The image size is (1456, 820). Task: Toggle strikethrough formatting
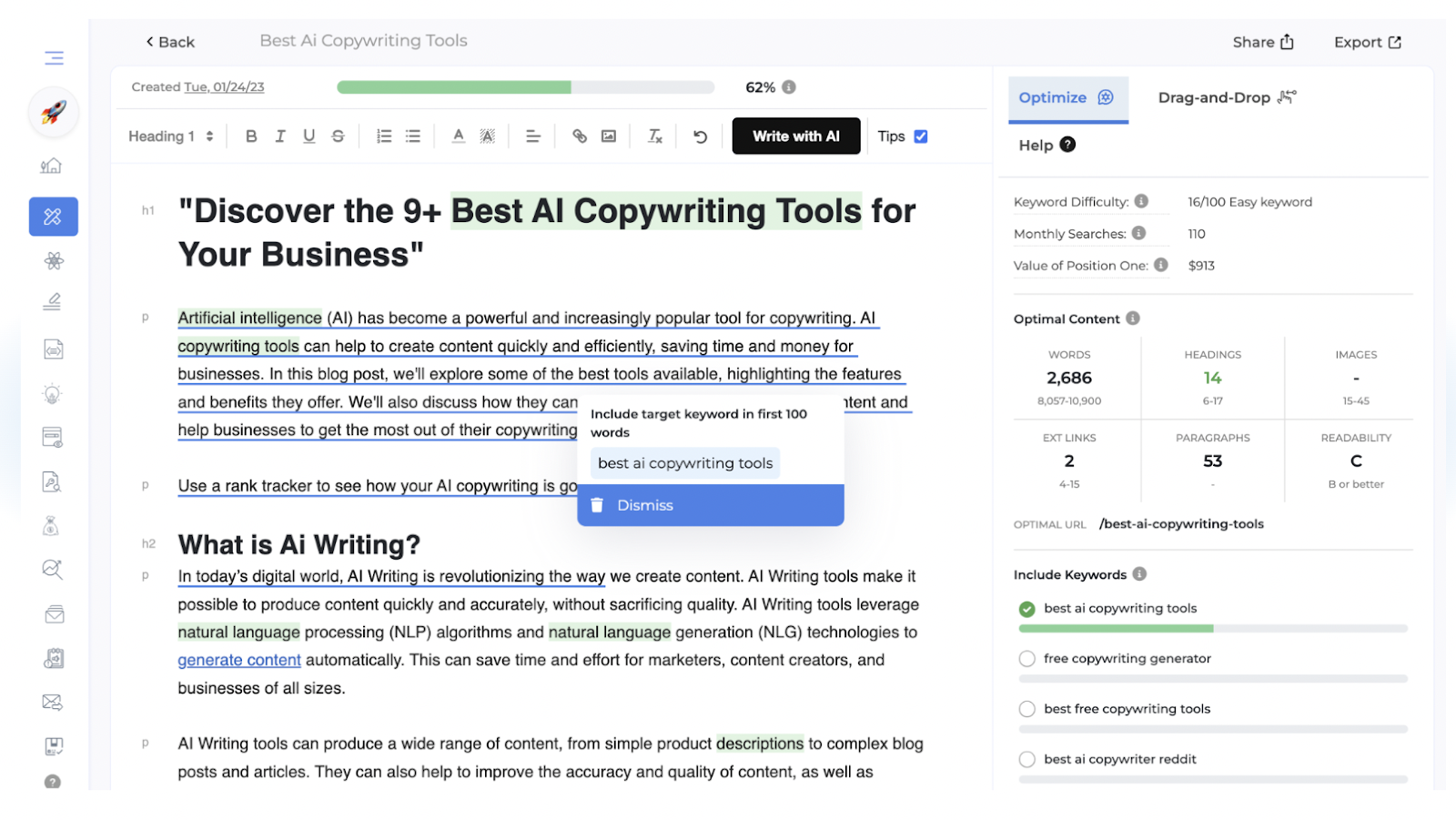(x=338, y=137)
